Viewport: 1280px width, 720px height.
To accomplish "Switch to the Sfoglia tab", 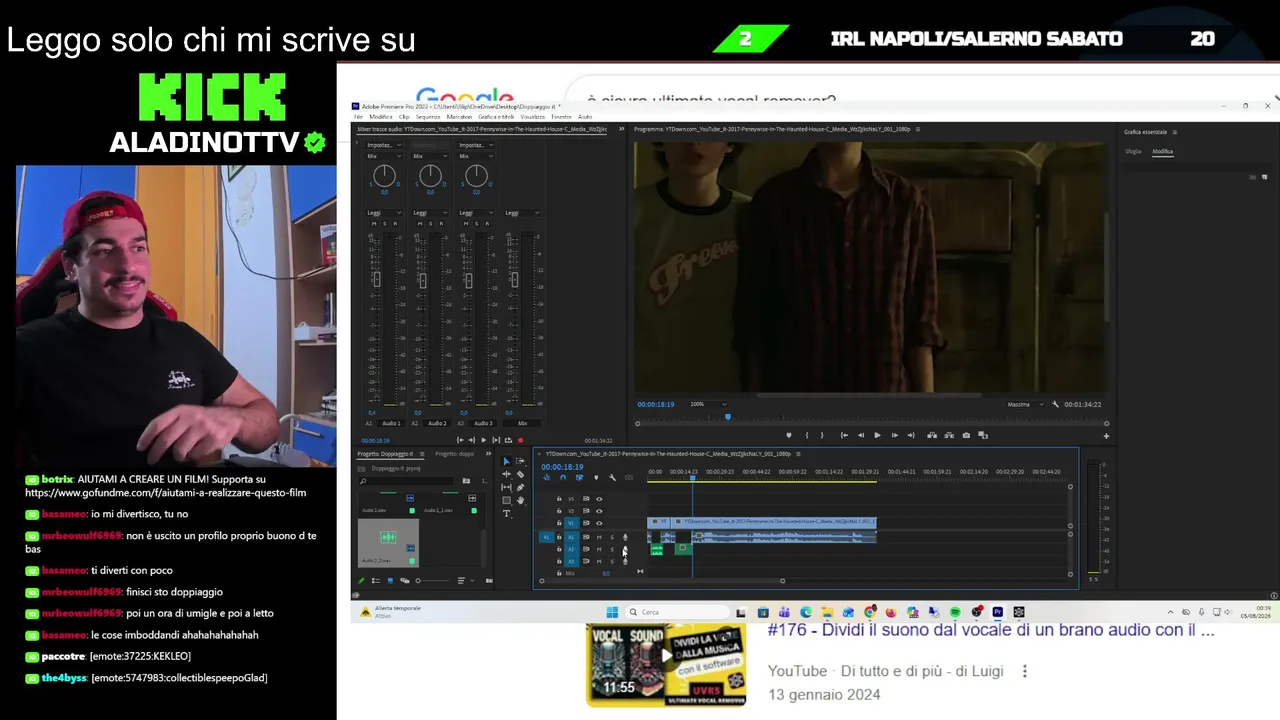I will point(1133,152).
